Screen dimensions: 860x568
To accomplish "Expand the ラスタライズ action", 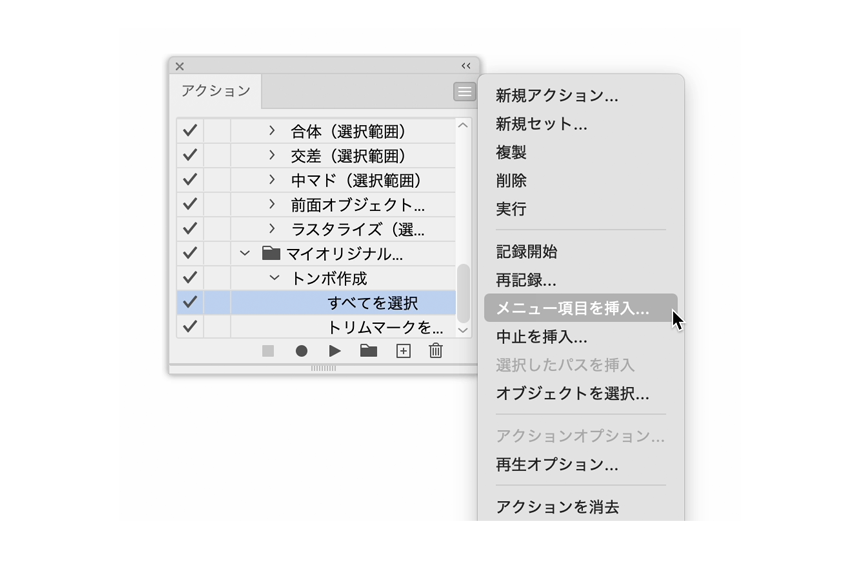I will [x=272, y=229].
